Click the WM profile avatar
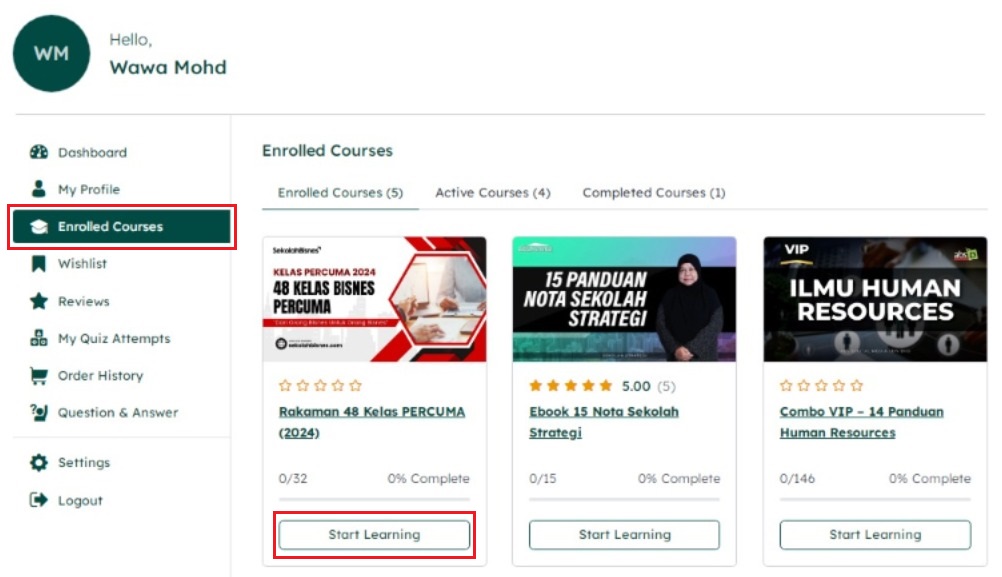Viewport: 1002px width, 577px height. pyautogui.click(x=52, y=53)
